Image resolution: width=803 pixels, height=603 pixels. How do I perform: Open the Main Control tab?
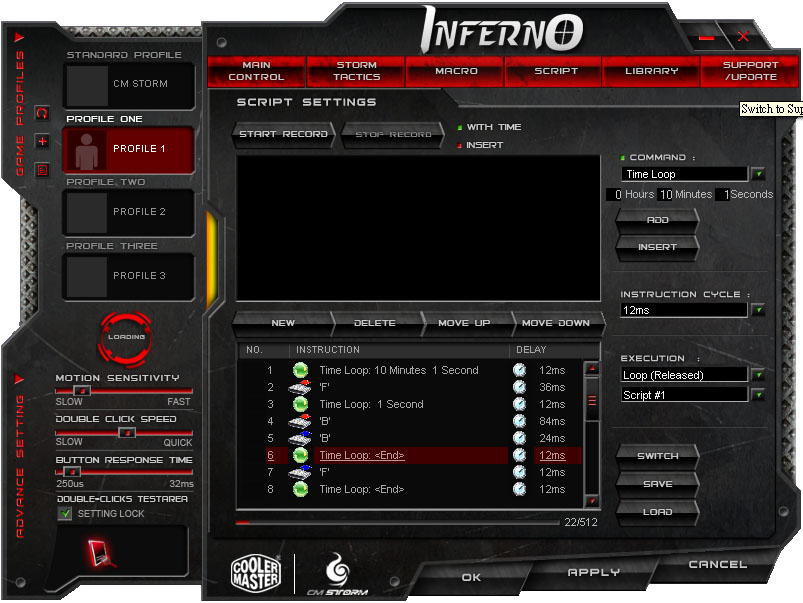[256, 71]
